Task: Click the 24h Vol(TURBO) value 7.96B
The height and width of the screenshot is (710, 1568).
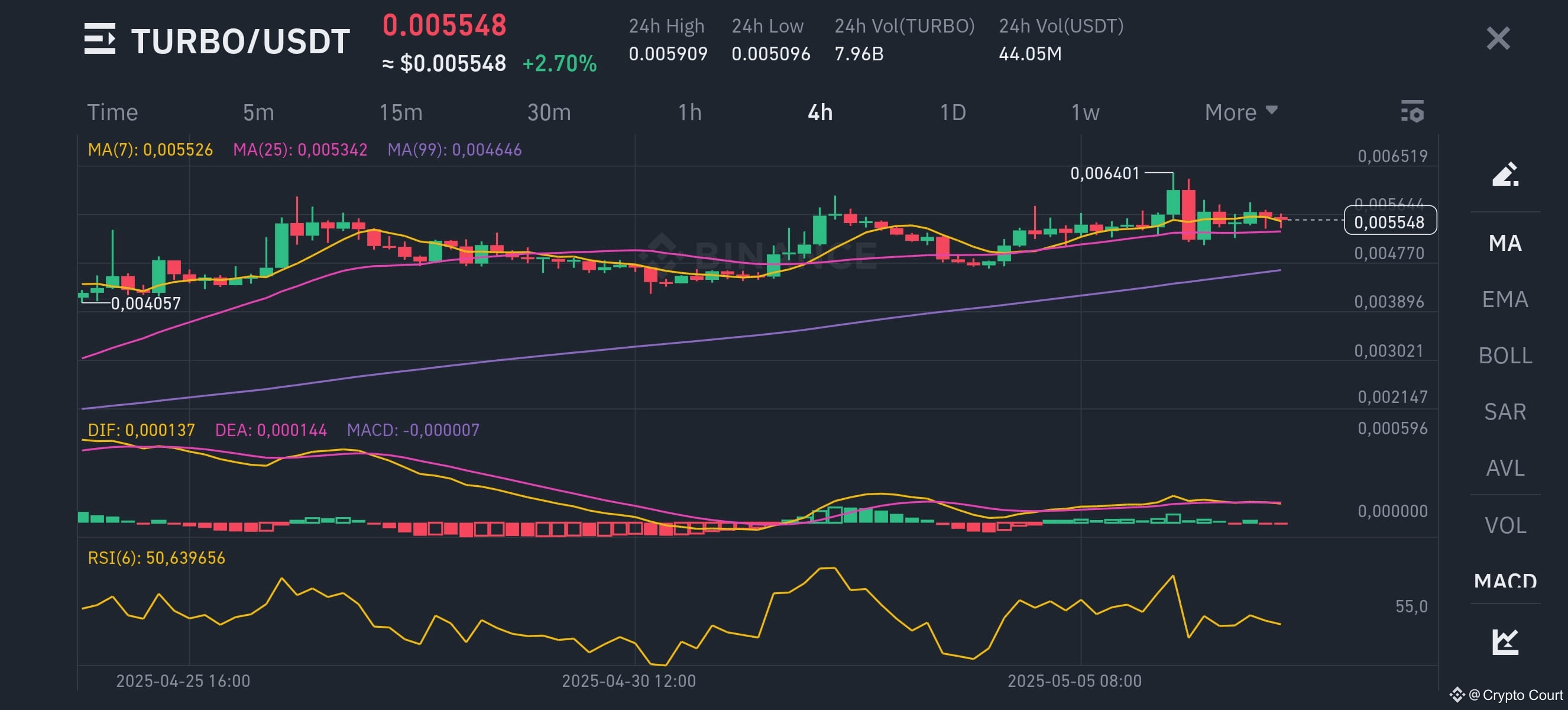Action: point(858,54)
